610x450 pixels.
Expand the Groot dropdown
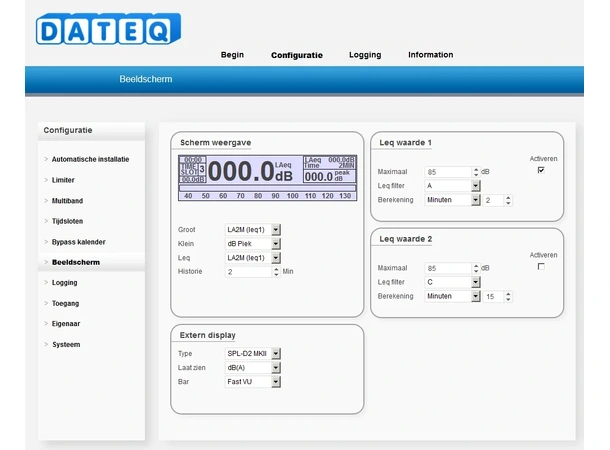tap(252, 229)
